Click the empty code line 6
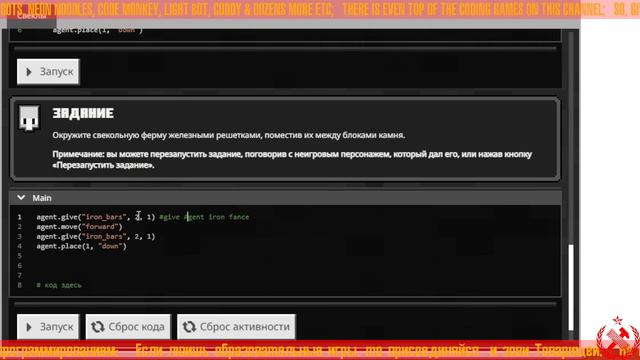This screenshot has height=360, width=640. pos(286,266)
